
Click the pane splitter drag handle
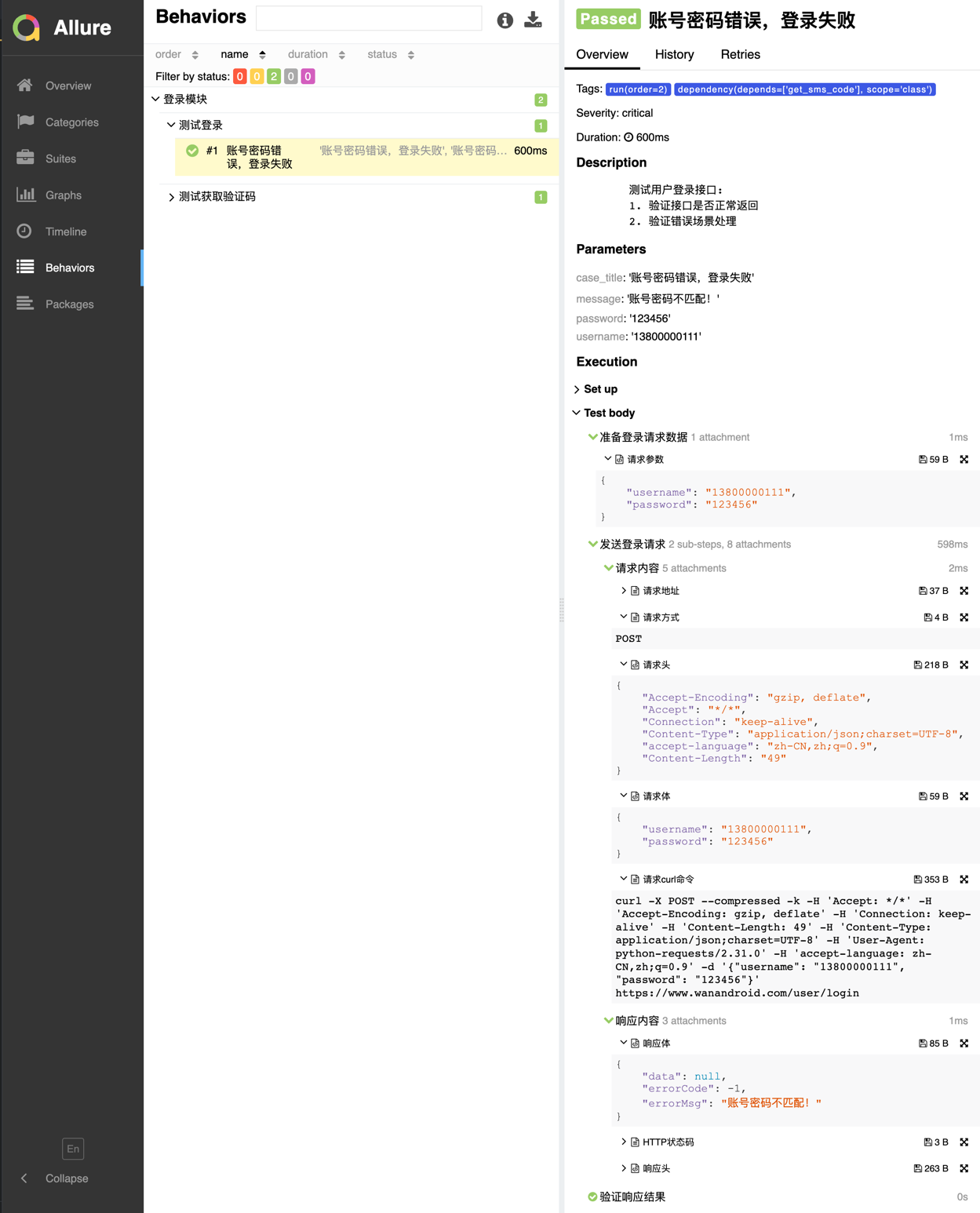tap(562, 610)
